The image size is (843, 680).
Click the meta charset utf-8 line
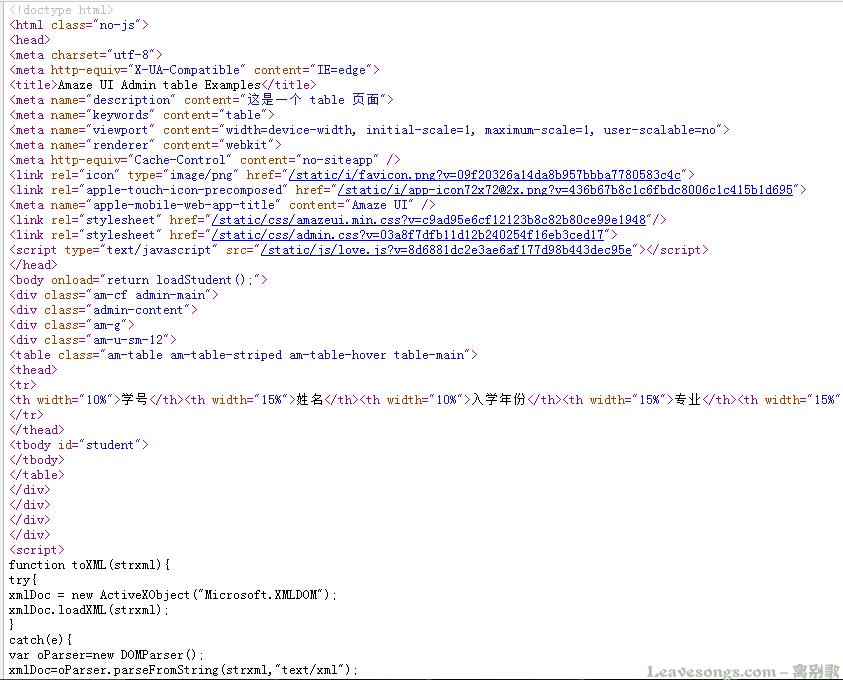pos(85,55)
